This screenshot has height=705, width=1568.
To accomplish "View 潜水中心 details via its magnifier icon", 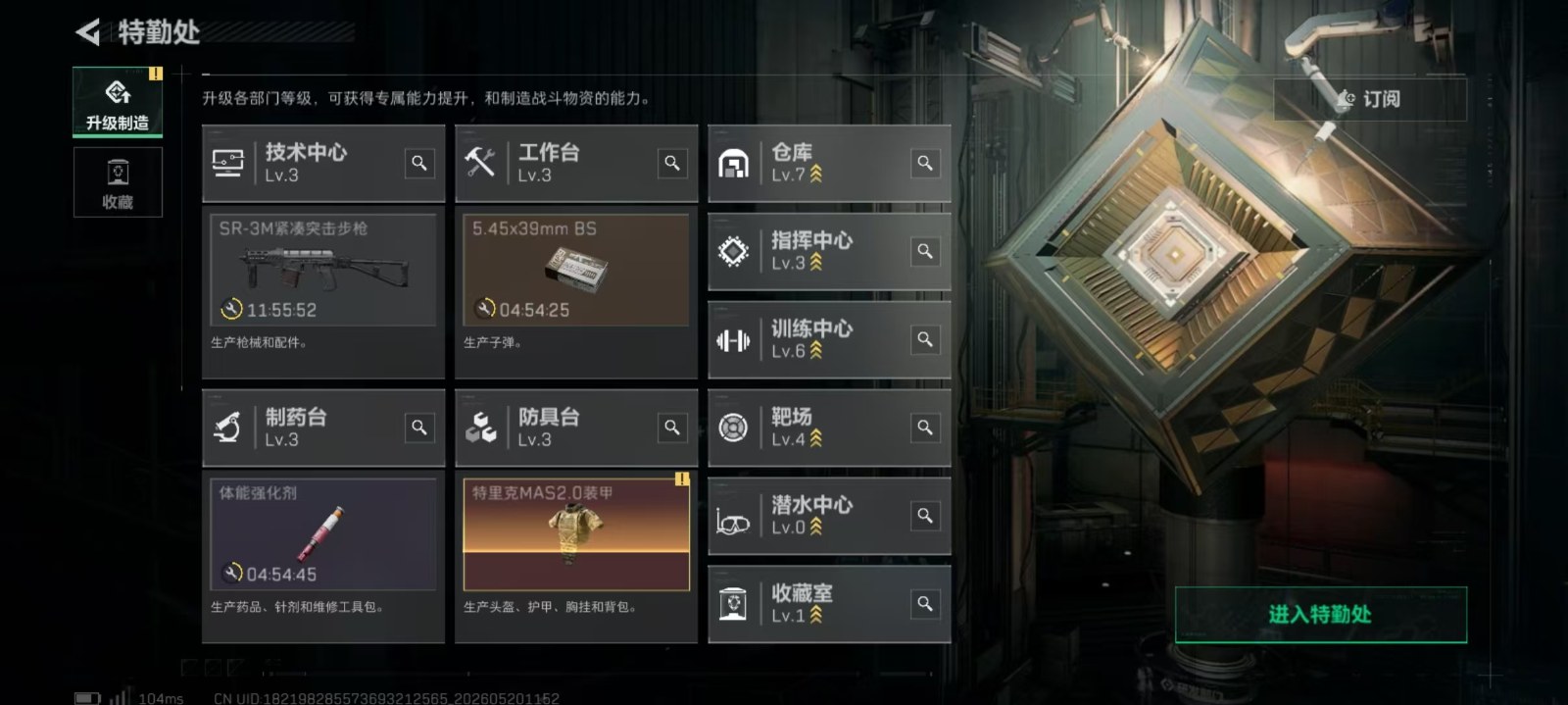I will point(925,516).
